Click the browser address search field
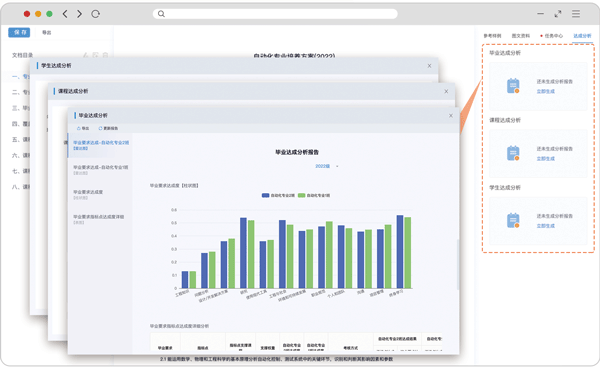Viewport: 600px width, 368px height. 275,14
